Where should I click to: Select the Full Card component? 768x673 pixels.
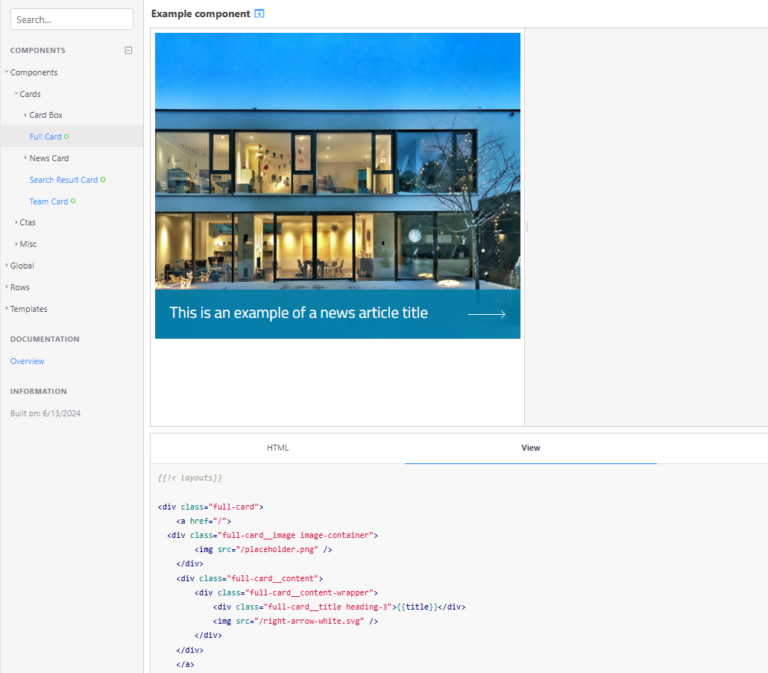coord(45,137)
